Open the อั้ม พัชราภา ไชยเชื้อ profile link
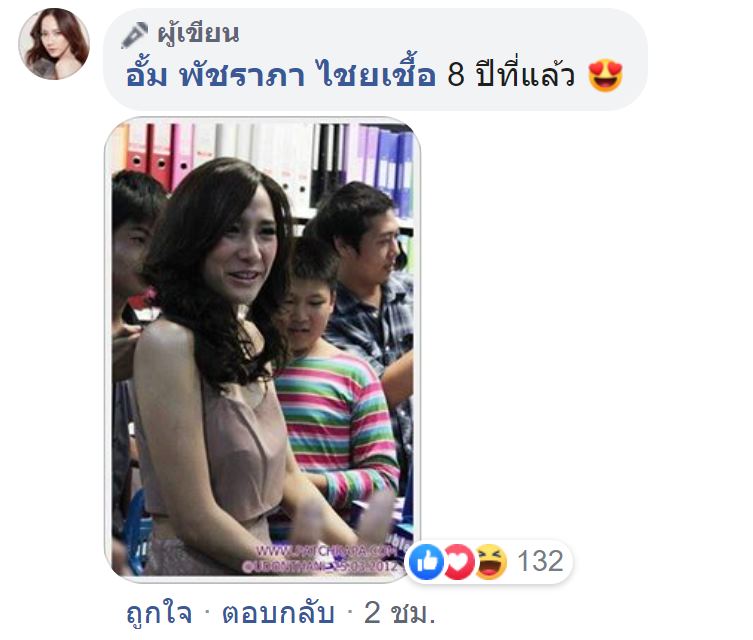Image resolution: width=753 pixels, height=640 pixels. (280, 75)
